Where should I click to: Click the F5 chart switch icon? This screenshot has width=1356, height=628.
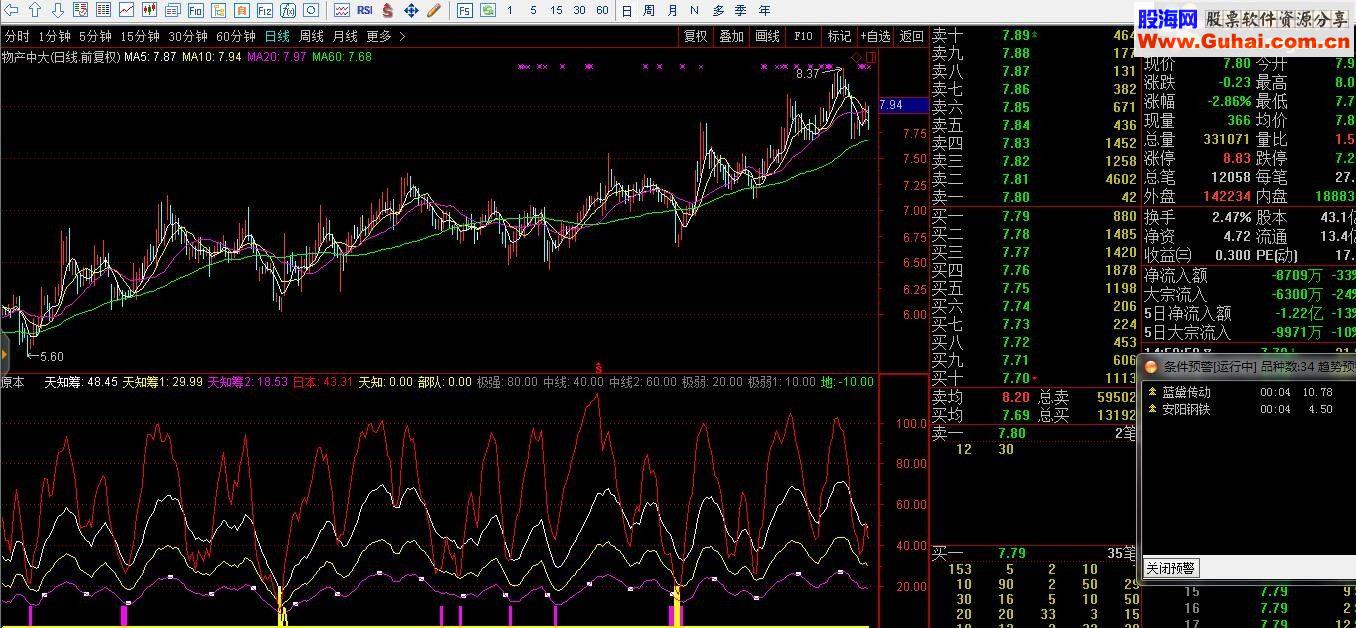[x=465, y=10]
